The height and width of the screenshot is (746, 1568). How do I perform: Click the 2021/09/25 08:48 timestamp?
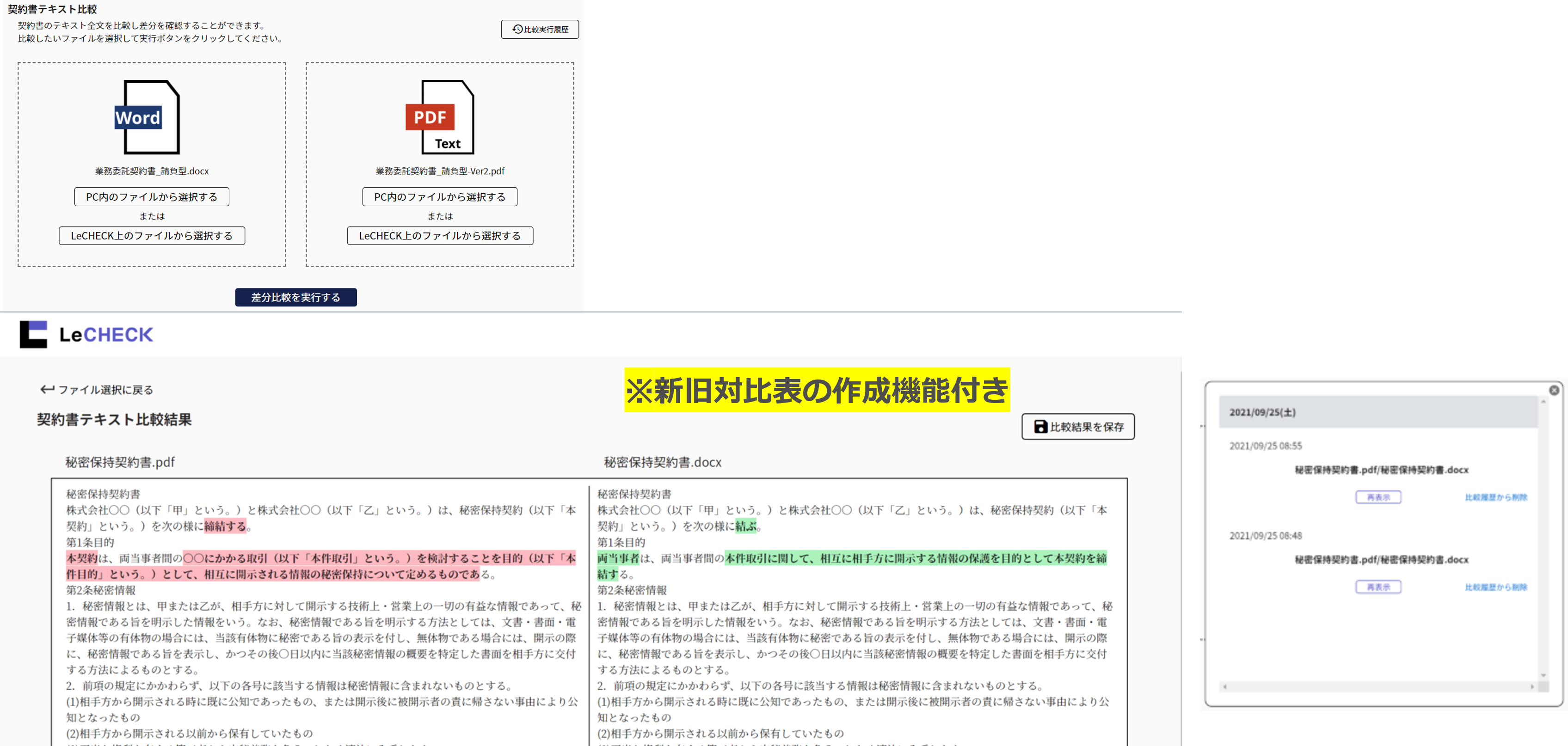pyautogui.click(x=1266, y=535)
